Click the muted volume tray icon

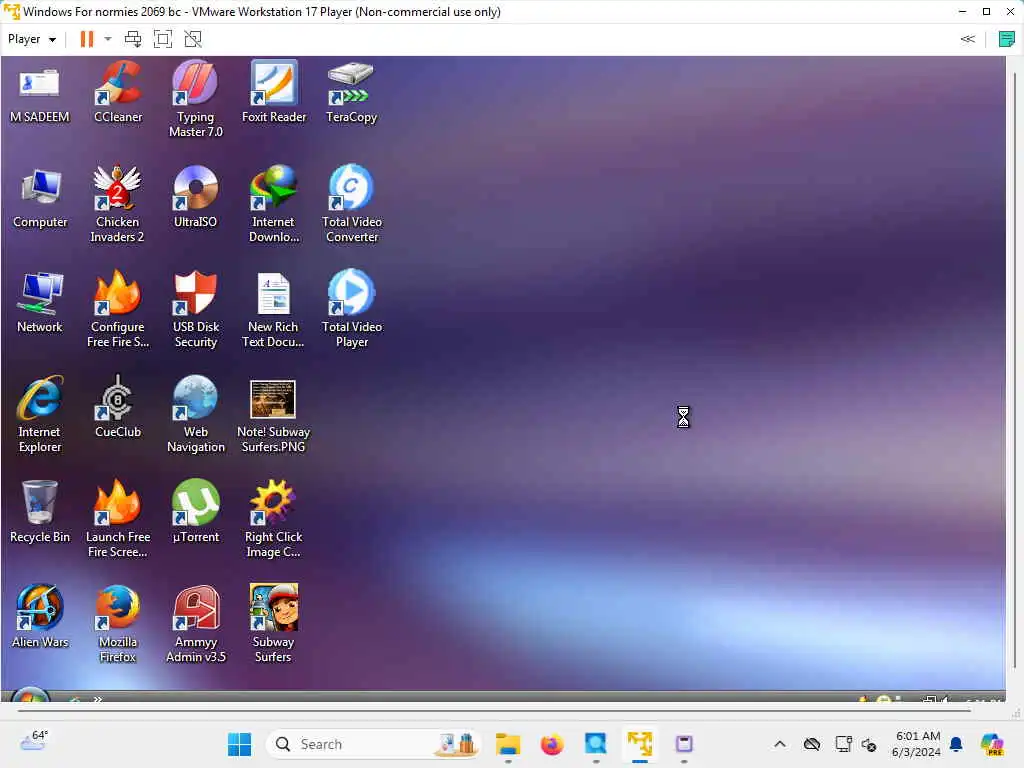click(x=869, y=744)
